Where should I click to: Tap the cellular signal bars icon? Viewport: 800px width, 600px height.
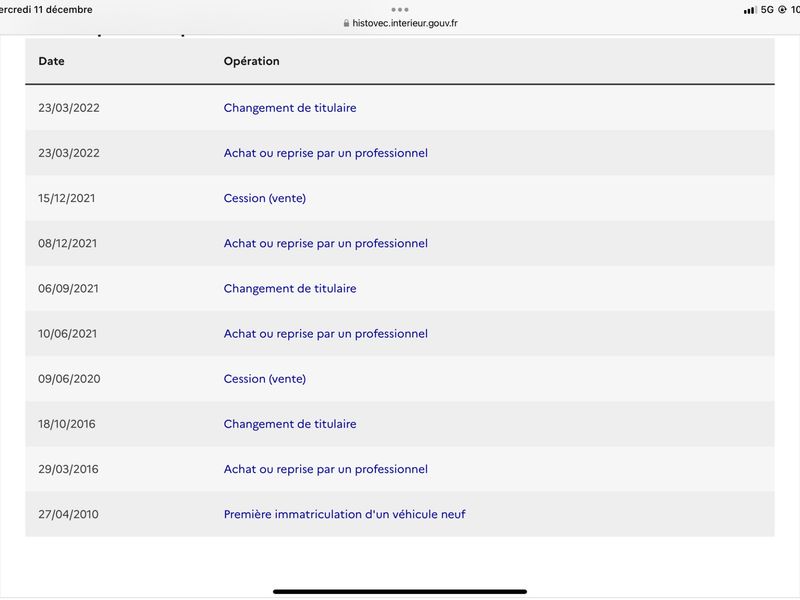click(x=749, y=10)
